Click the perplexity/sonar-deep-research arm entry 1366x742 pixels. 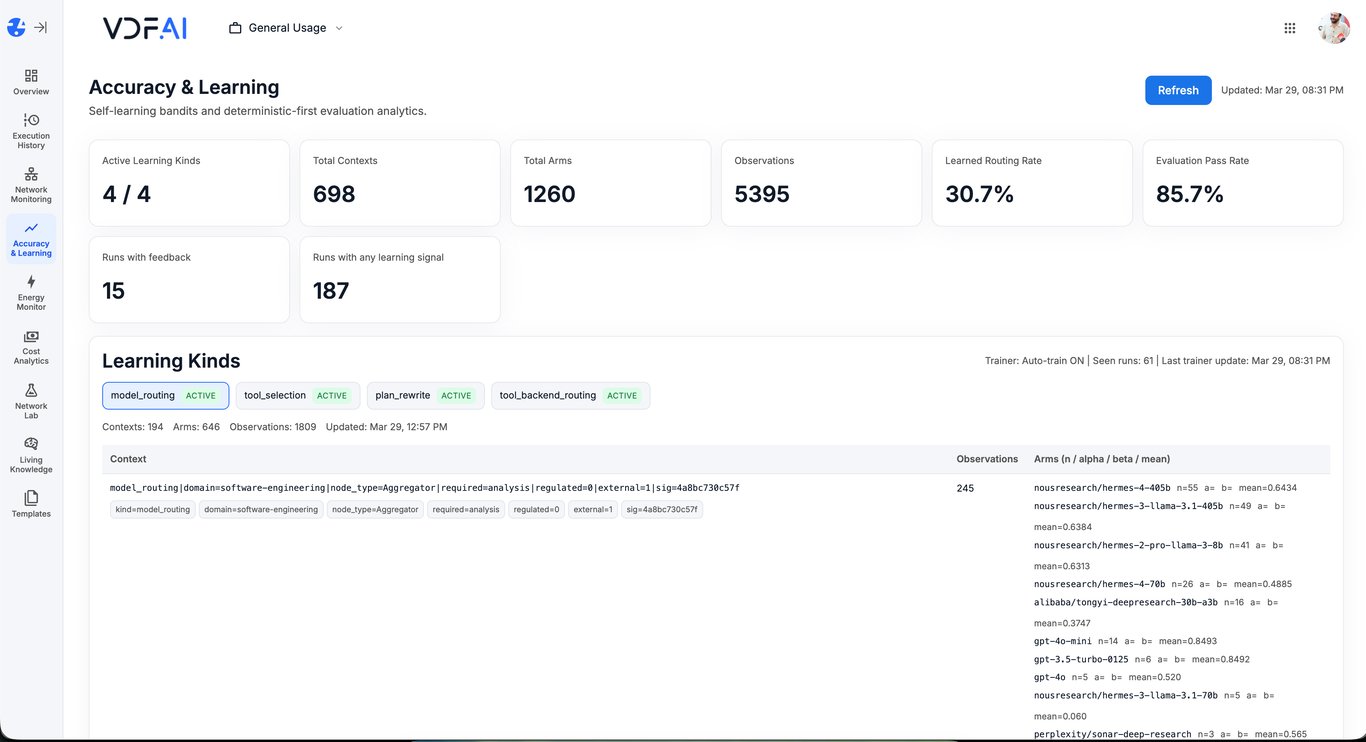1170,734
